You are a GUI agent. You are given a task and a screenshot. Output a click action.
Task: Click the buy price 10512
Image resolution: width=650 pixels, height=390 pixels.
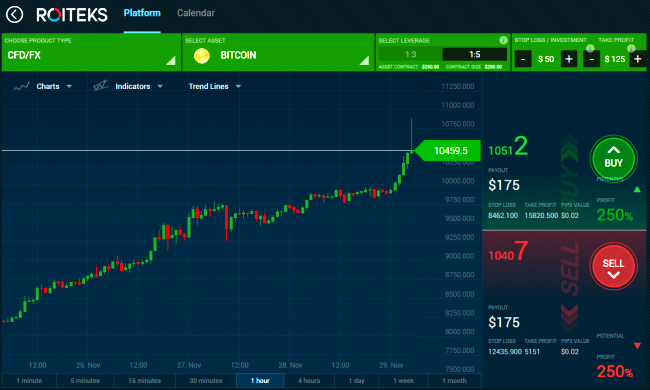508,147
